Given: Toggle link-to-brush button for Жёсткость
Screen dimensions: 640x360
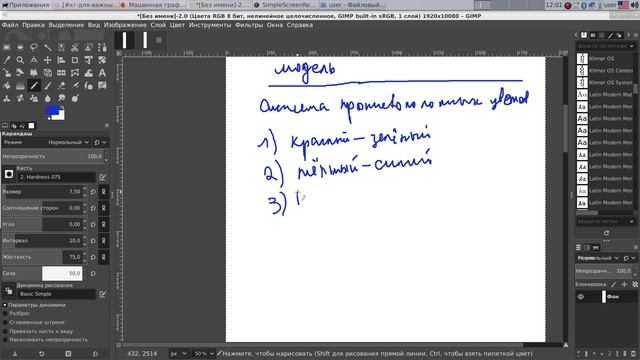Looking at the screenshot, I should click(103, 257).
